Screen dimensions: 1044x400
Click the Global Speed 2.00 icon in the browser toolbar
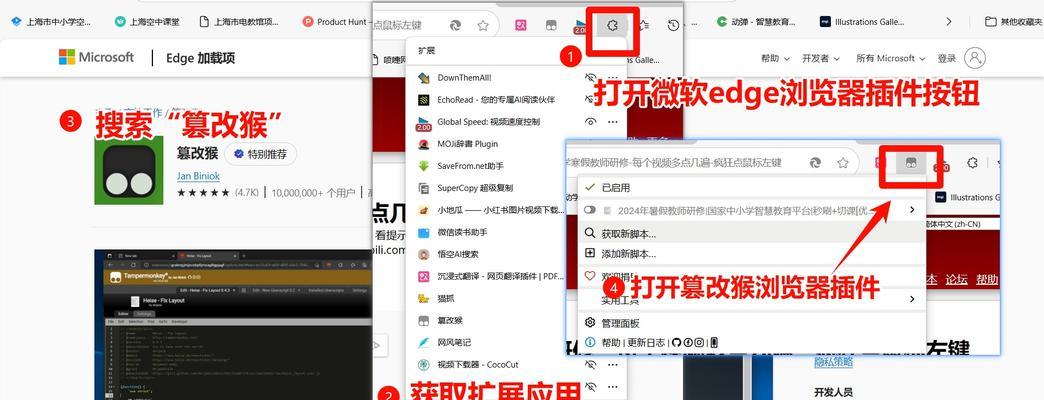tap(581, 26)
